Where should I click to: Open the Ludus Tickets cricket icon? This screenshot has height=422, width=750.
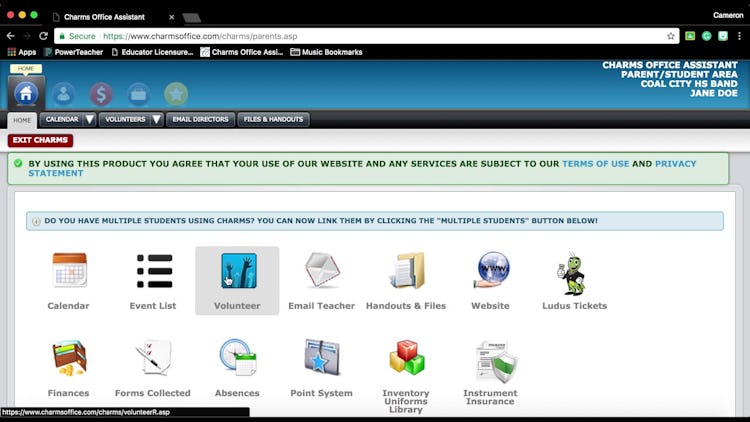(x=573, y=273)
